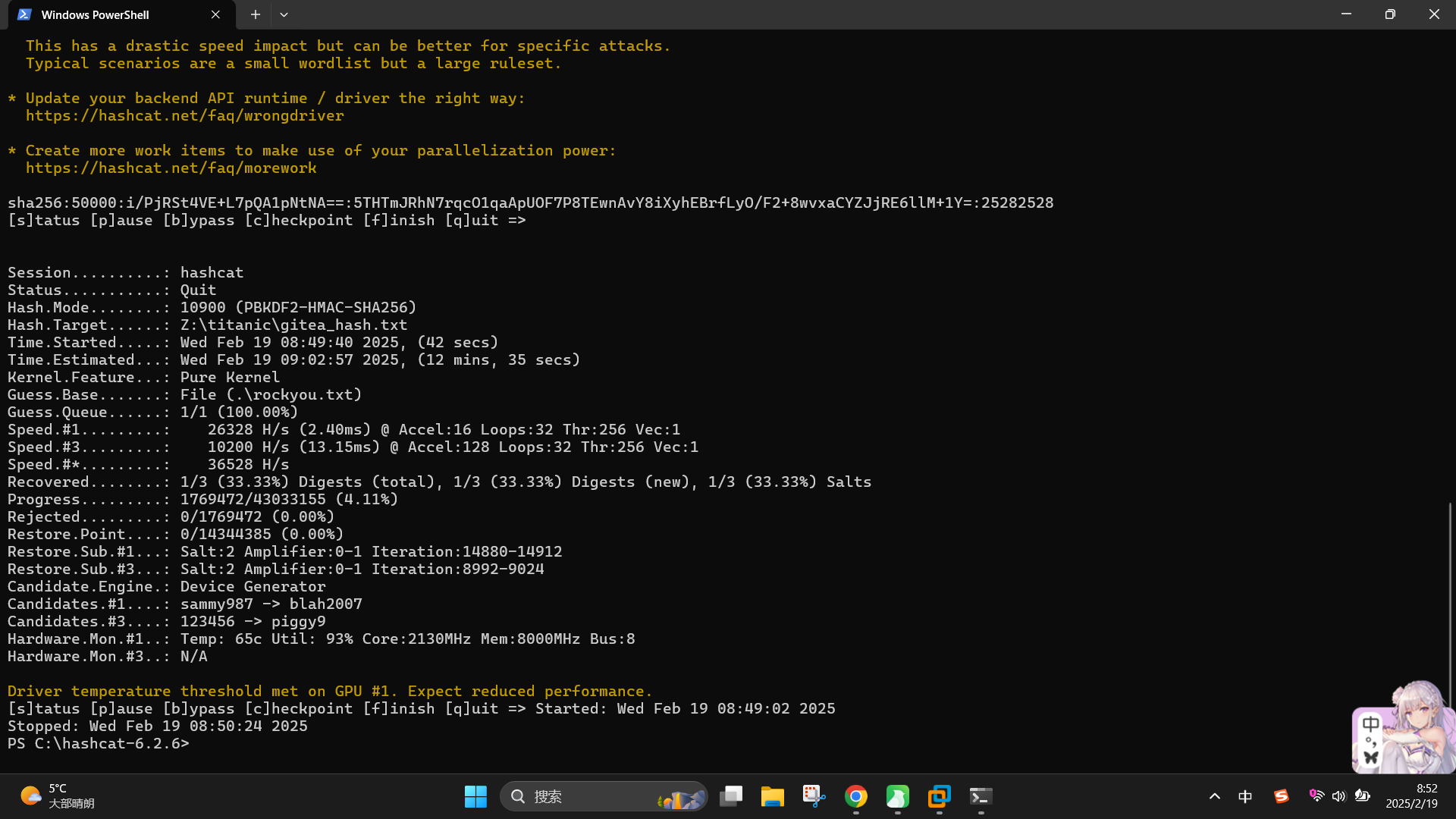Show hidden system tray icons

(x=1215, y=796)
